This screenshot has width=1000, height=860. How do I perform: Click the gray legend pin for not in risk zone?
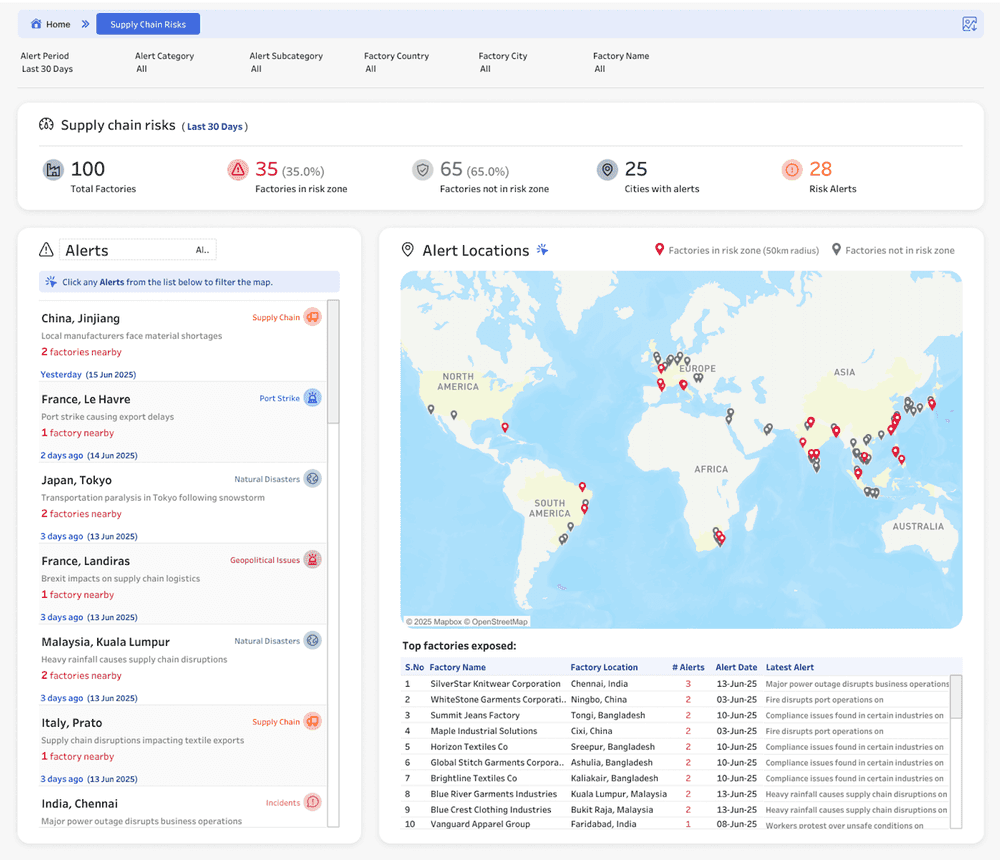[836, 249]
